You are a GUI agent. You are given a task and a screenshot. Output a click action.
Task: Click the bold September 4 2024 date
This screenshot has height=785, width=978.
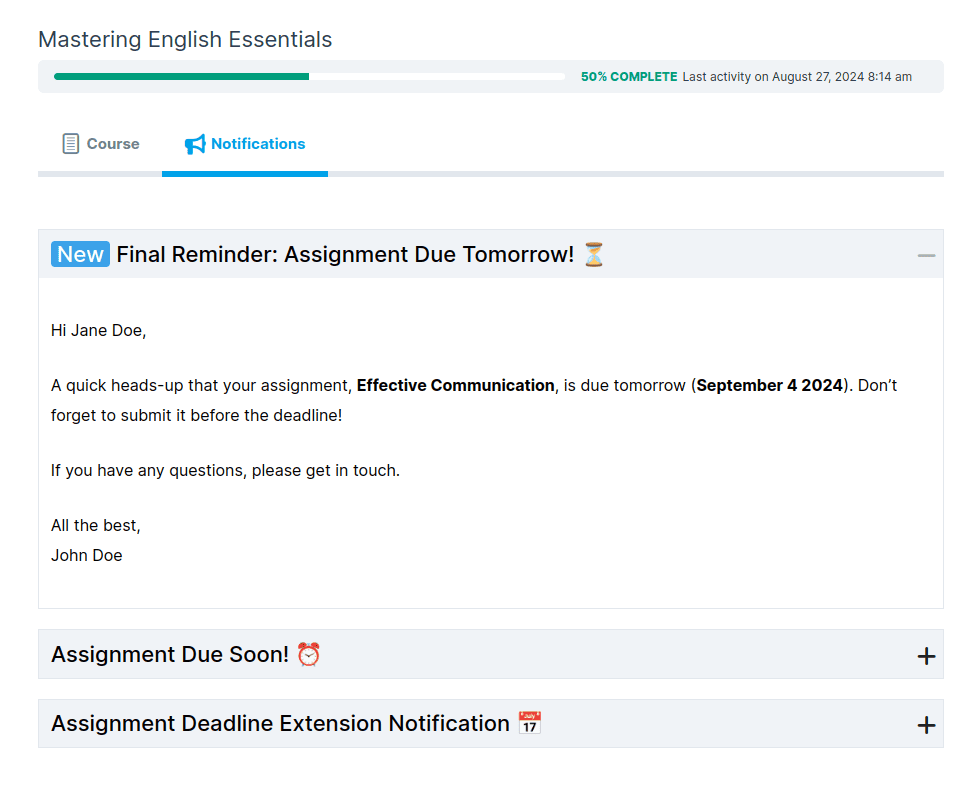[769, 386]
